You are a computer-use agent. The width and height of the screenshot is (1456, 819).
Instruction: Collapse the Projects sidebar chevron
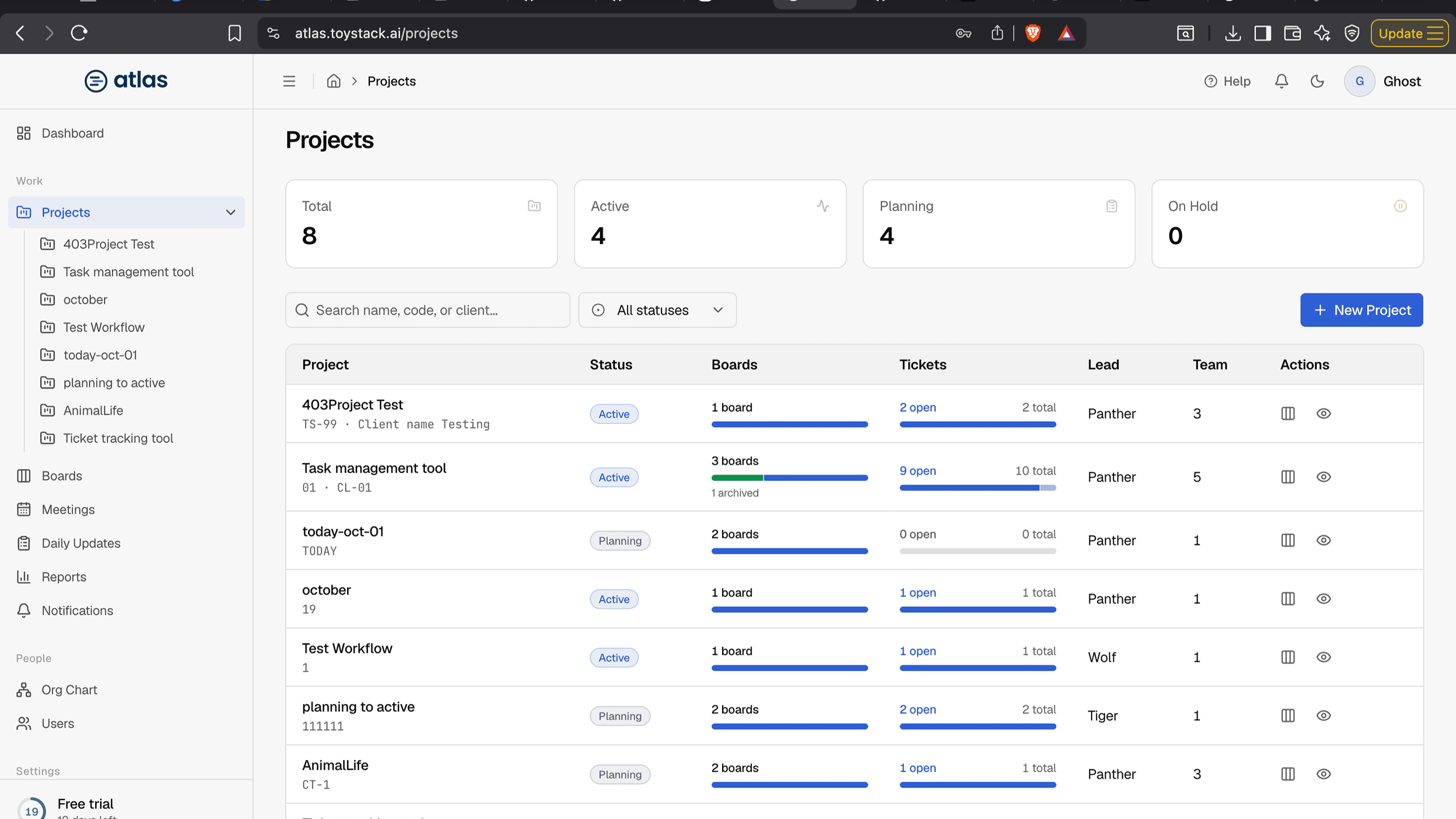click(231, 212)
